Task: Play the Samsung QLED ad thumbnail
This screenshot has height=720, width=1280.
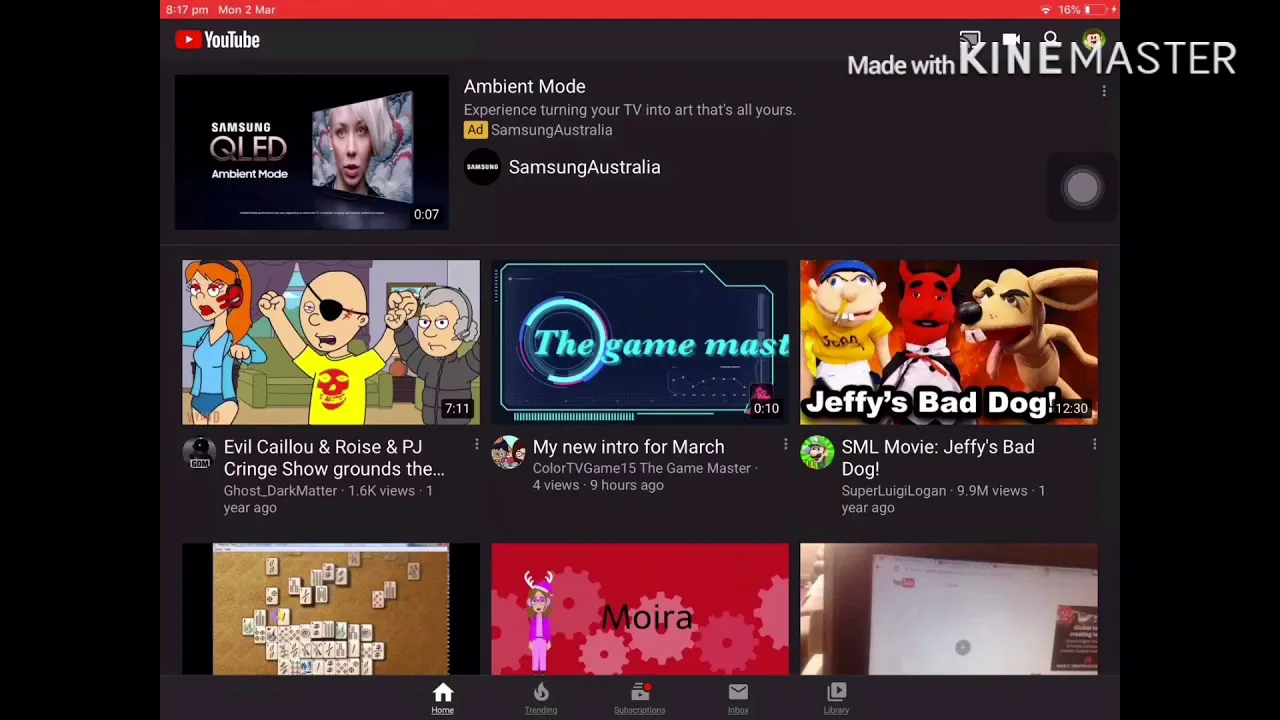Action: [312, 152]
